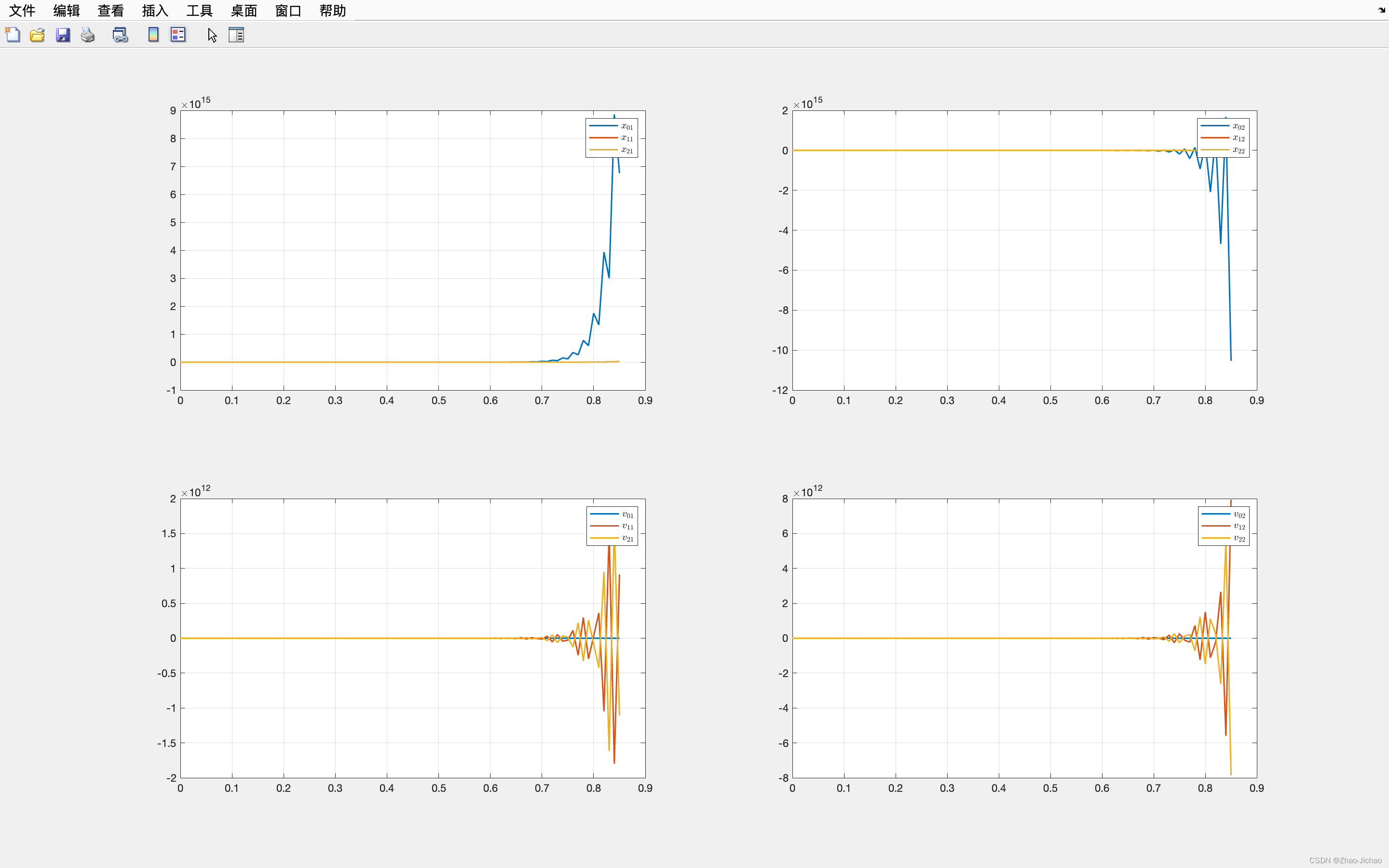This screenshot has width=1389, height=868.
Task: Click the dock figure arrow at top right
Action: [x=1382, y=10]
